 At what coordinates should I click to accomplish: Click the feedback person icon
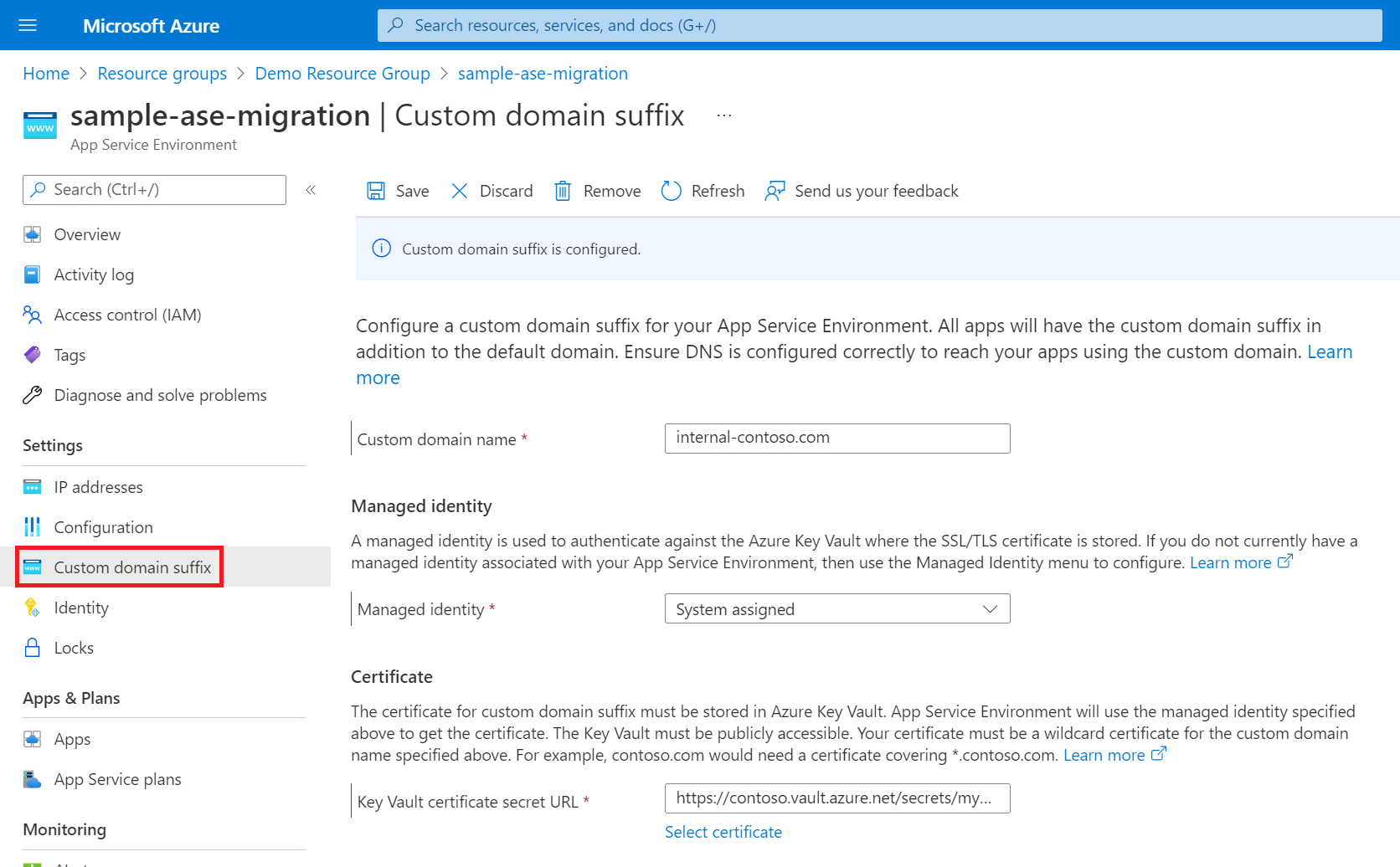click(x=775, y=191)
